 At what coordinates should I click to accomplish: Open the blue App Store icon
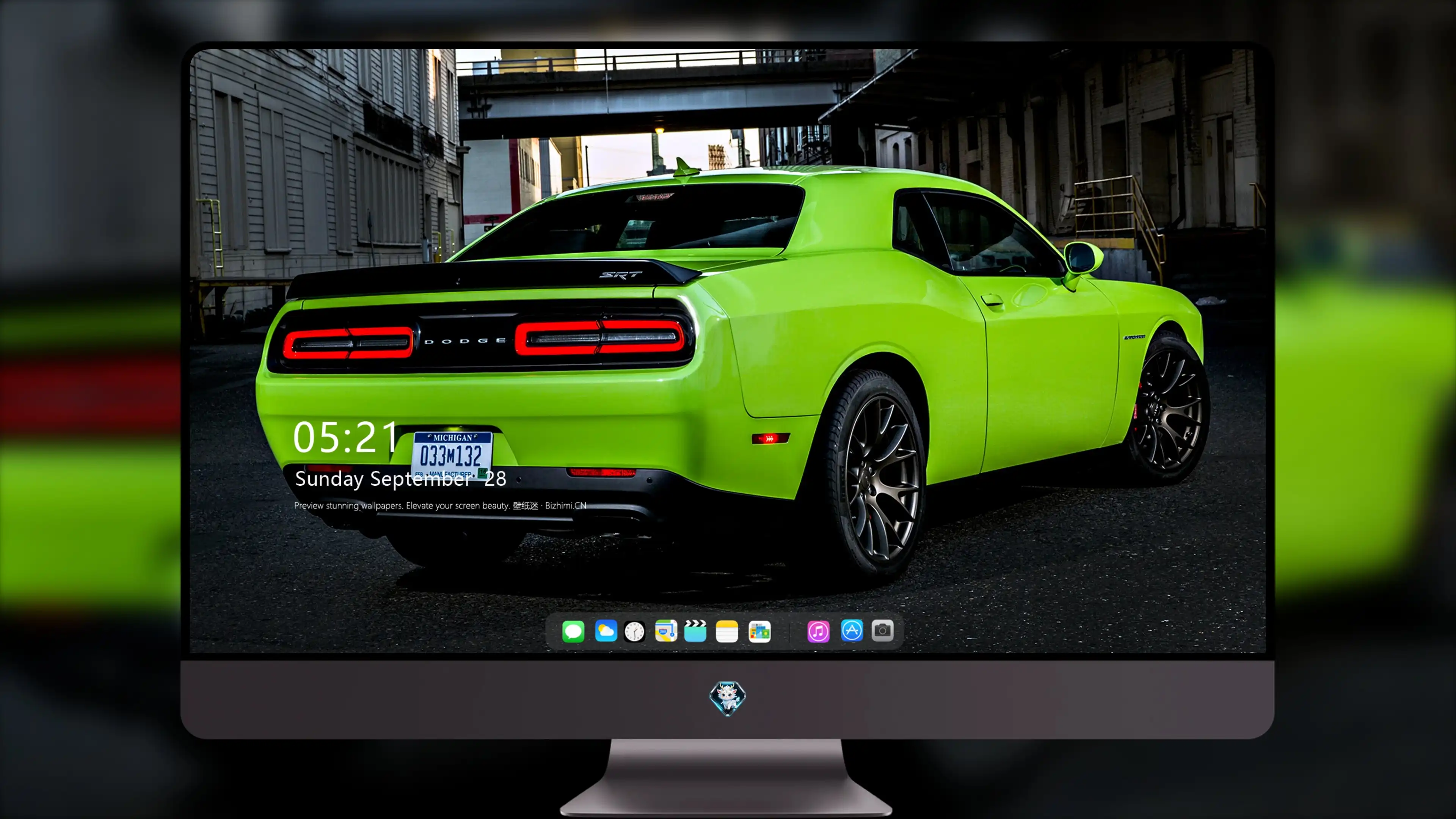point(852,631)
